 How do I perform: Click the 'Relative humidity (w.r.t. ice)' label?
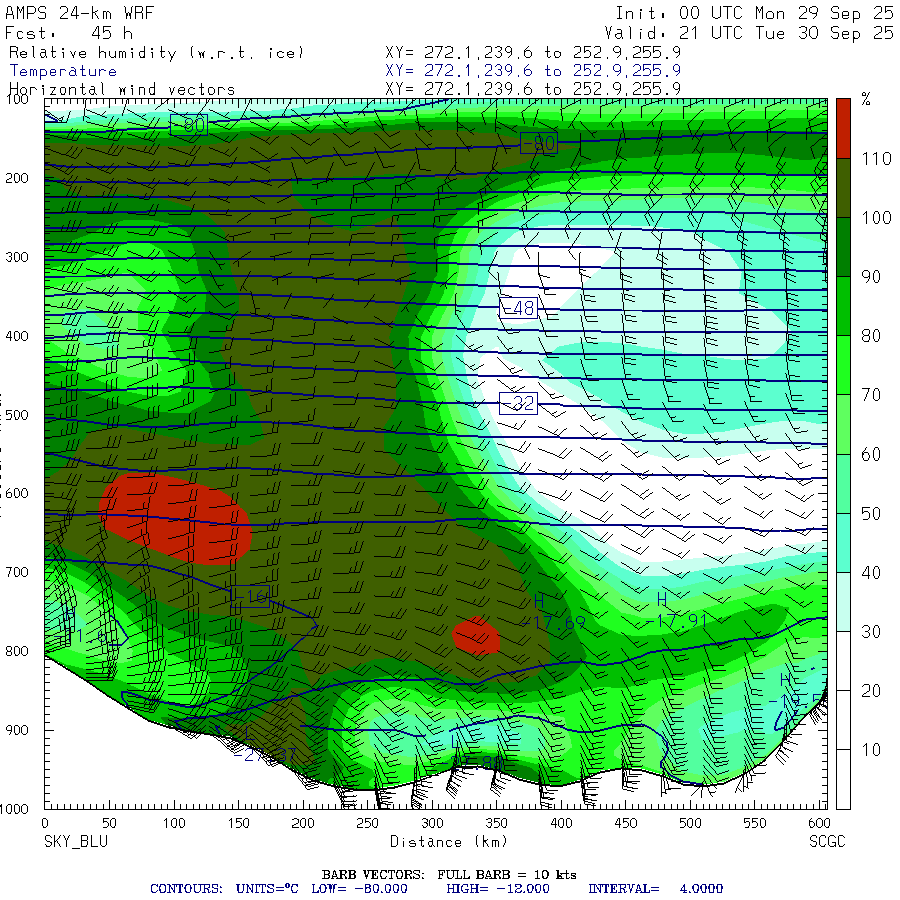coord(156,53)
